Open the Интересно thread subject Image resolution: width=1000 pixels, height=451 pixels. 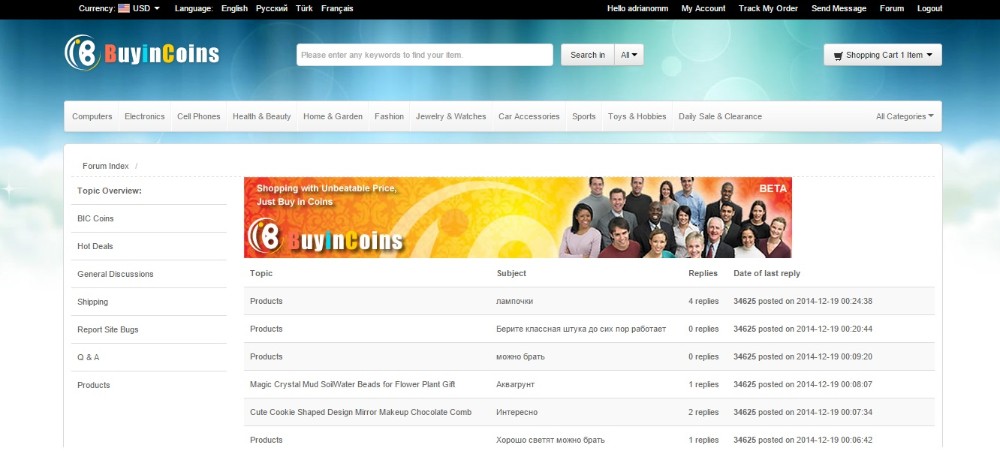[x=517, y=412]
